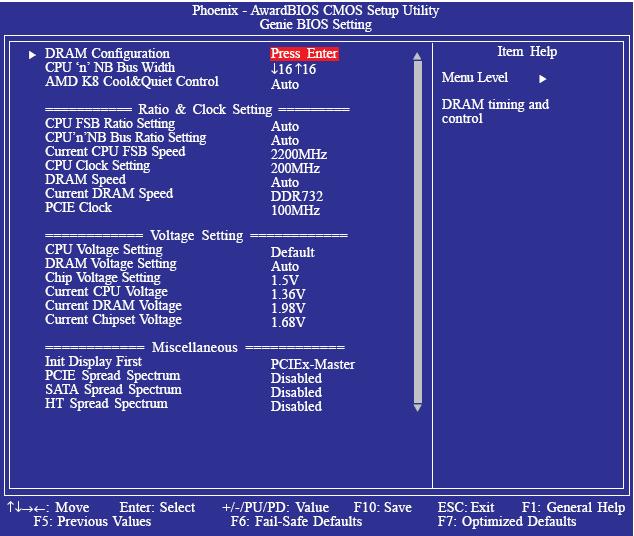
Task: Click the vertical scrollbar track
Action: (418, 232)
